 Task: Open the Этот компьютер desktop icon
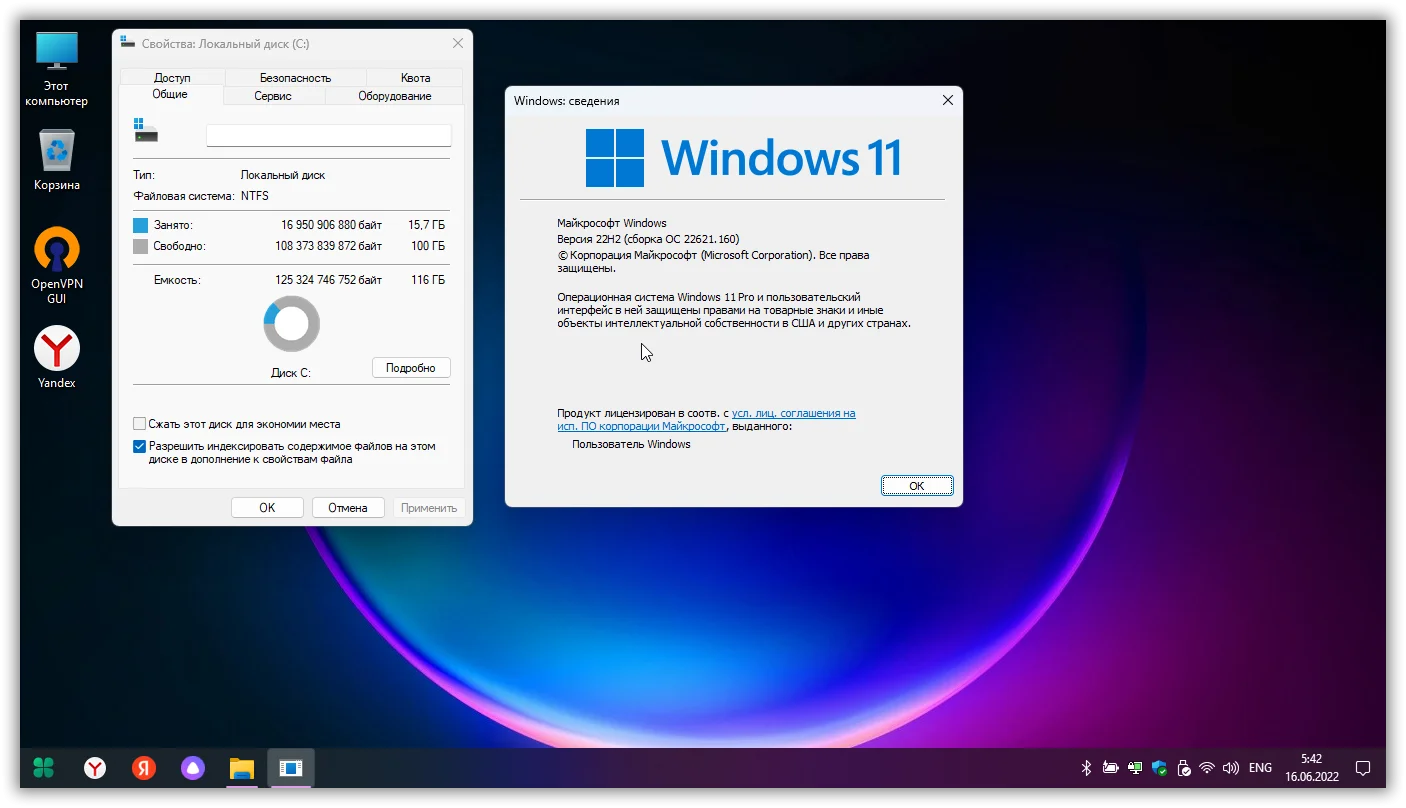point(57,68)
